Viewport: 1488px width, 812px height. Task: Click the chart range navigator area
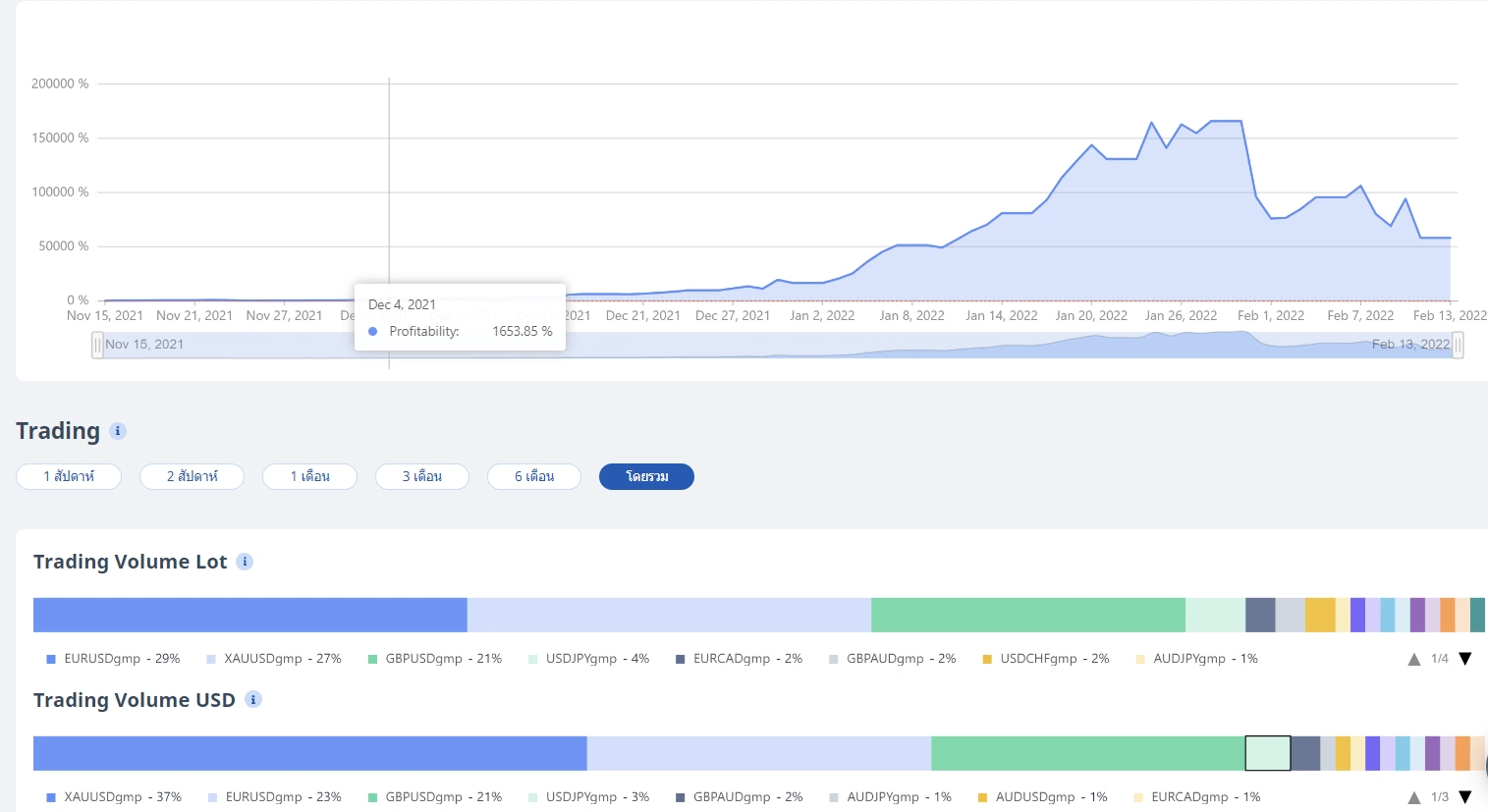click(x=777, y=345)
